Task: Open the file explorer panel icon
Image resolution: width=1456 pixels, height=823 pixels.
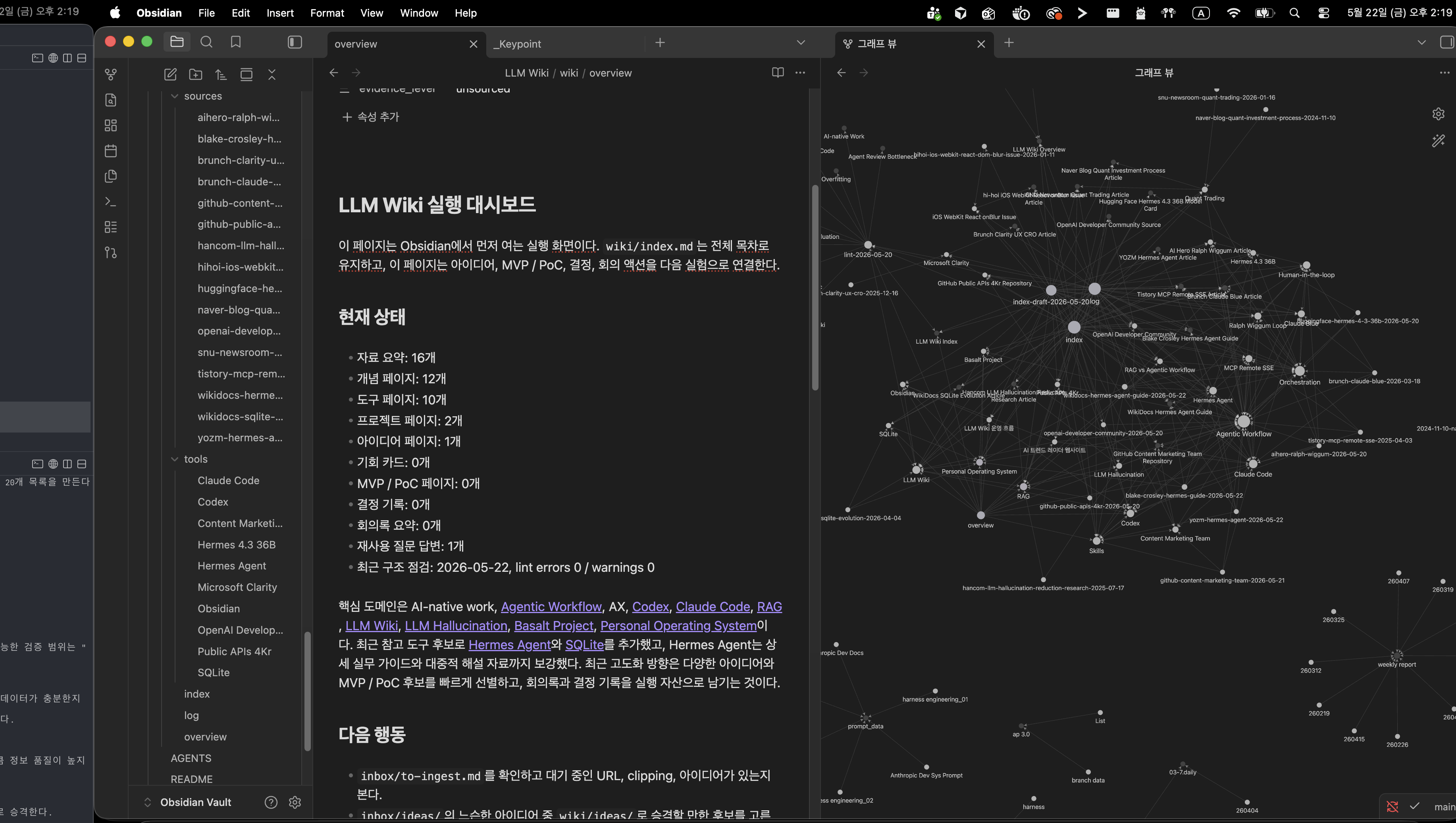Action: pyautogui.click(x=177, y=42)
